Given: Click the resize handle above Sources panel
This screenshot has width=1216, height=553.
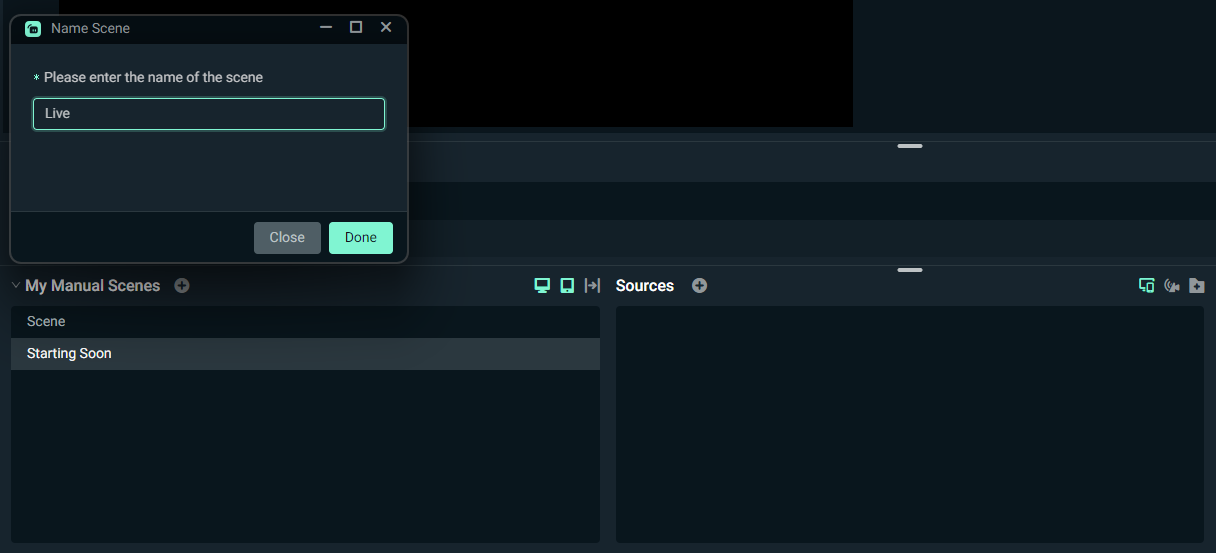Looking at the screenshot, I should (x=910, y=270).
